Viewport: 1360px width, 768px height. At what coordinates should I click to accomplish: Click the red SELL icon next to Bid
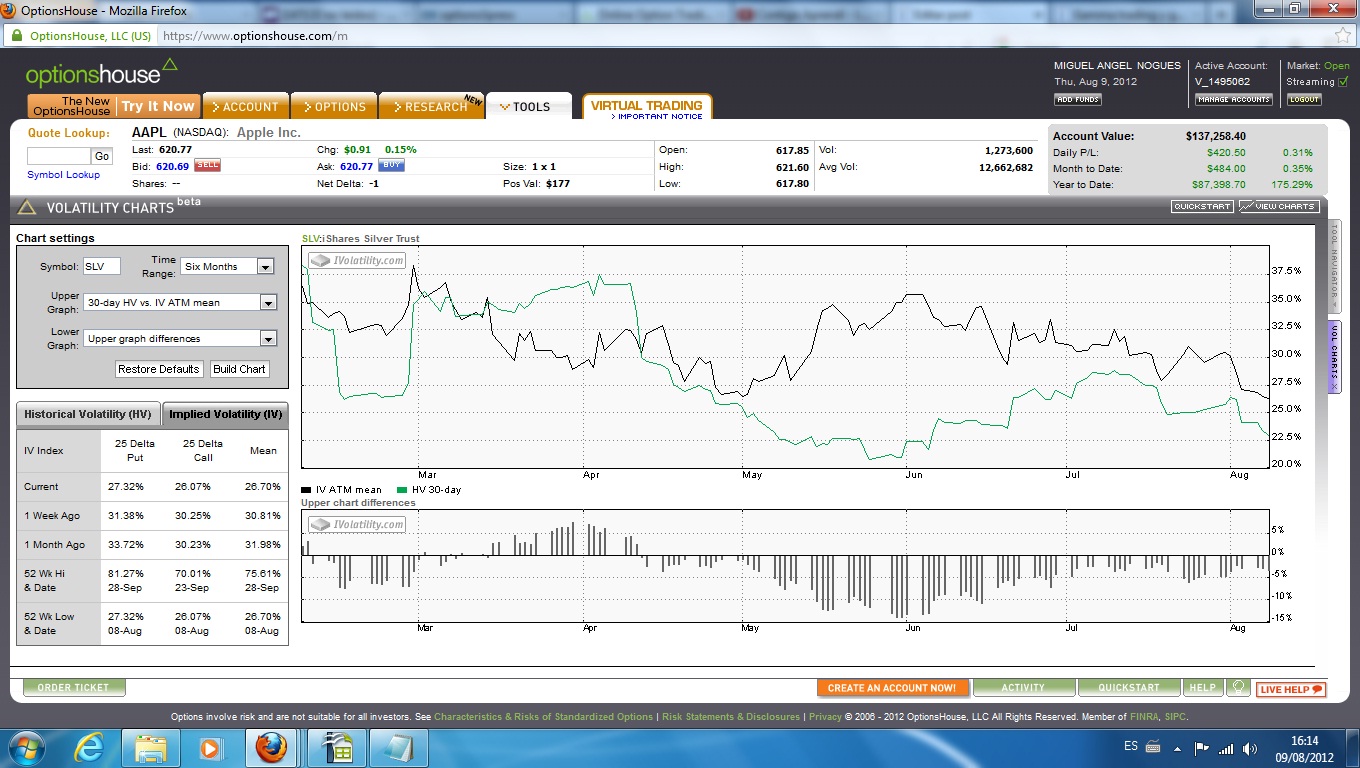207,165
